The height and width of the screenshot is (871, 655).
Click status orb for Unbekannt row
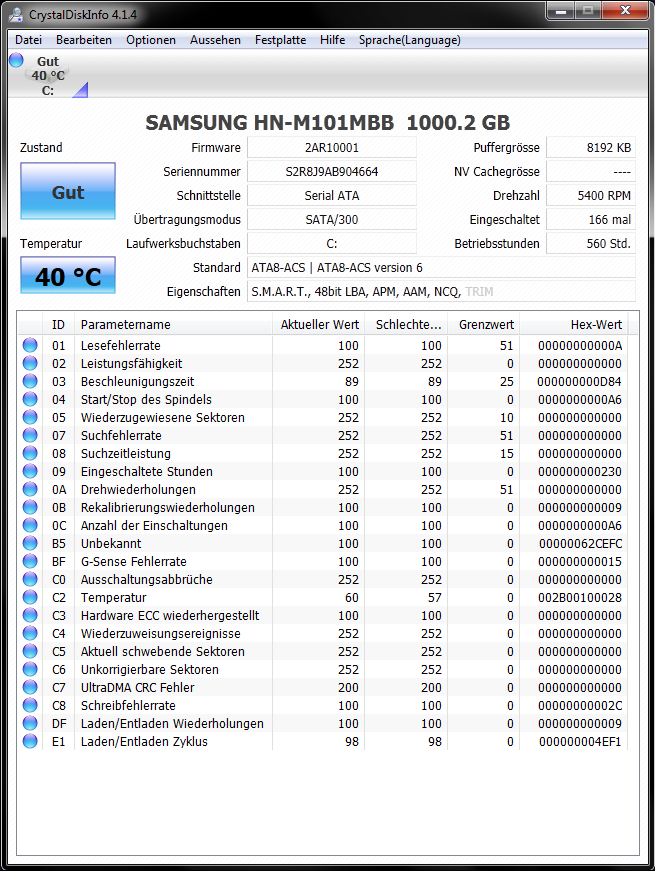(x=30, y=543)
